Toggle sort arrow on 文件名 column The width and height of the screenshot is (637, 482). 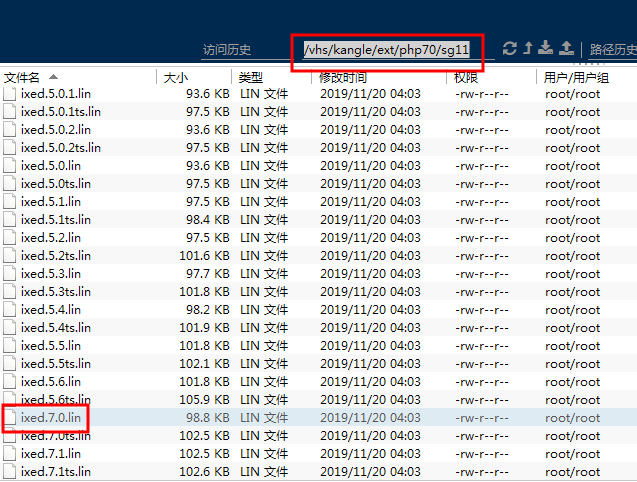click(x=53, y=77)
